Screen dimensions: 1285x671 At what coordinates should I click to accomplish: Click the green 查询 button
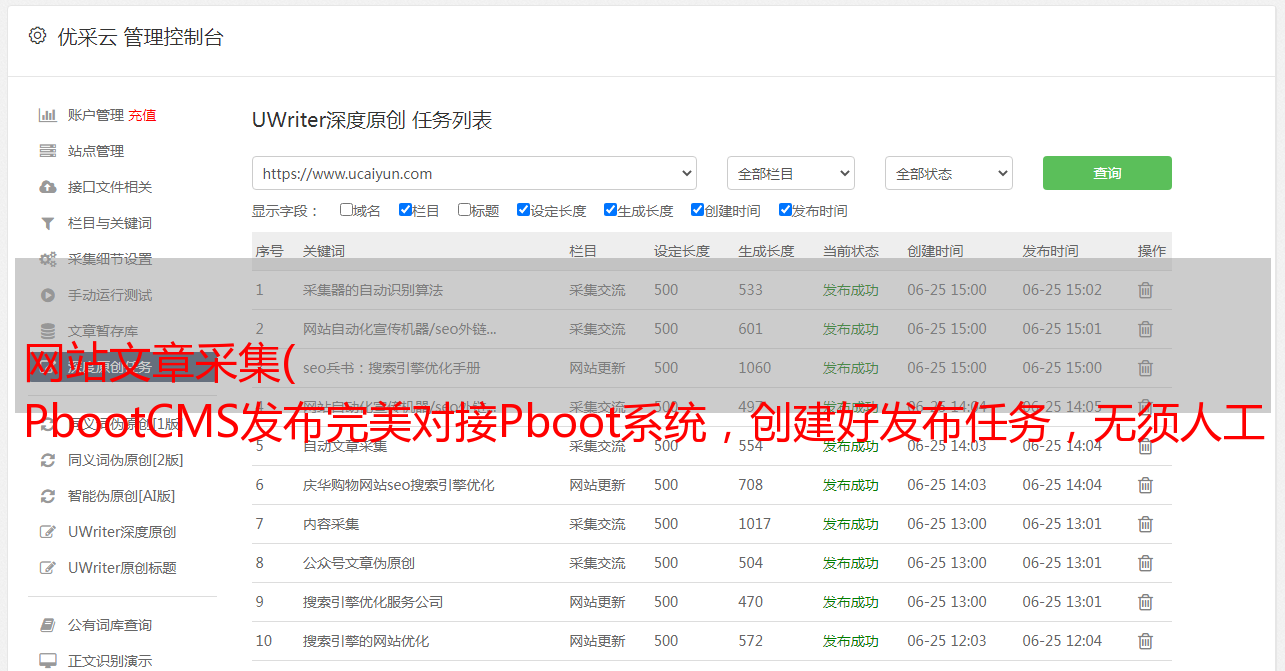pyautogui.click(x=1107, y=173)
